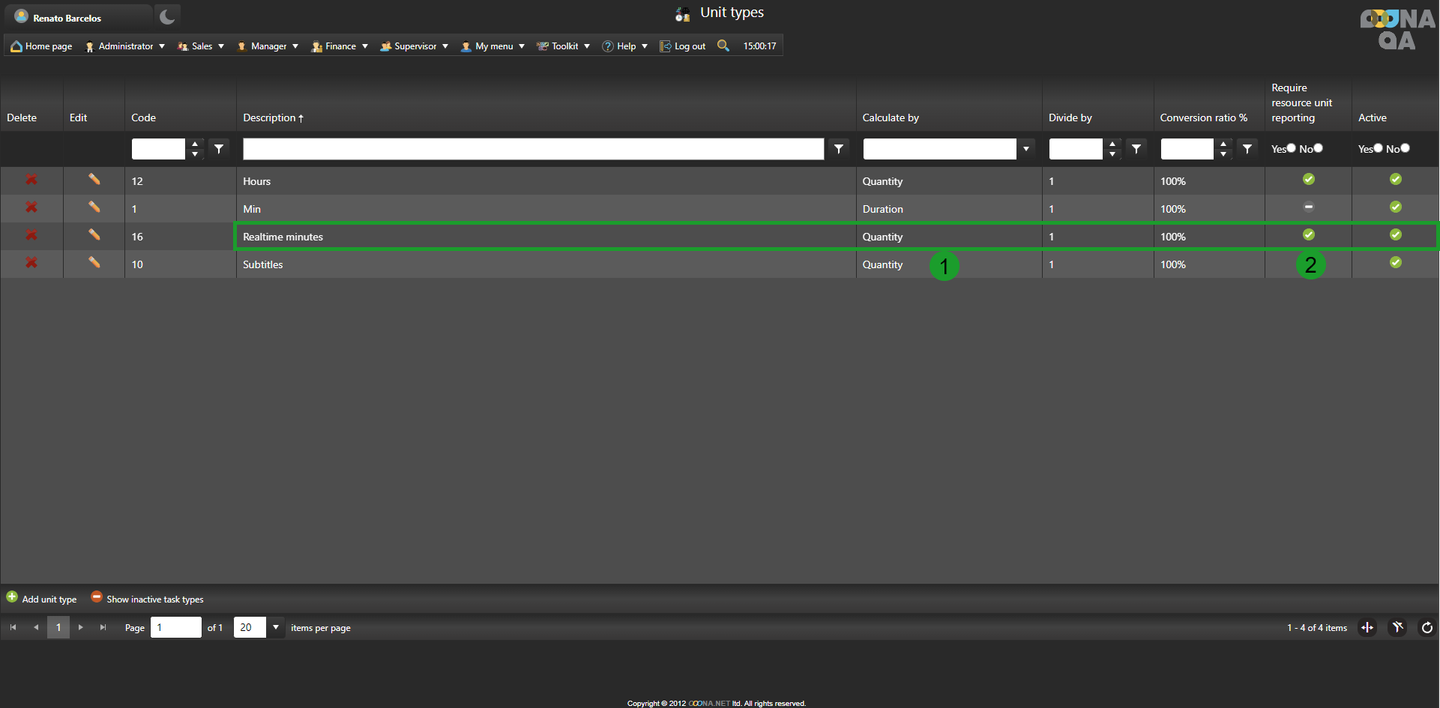
Task: Open the Description column filter funnel
Action: tap(839, 149)
